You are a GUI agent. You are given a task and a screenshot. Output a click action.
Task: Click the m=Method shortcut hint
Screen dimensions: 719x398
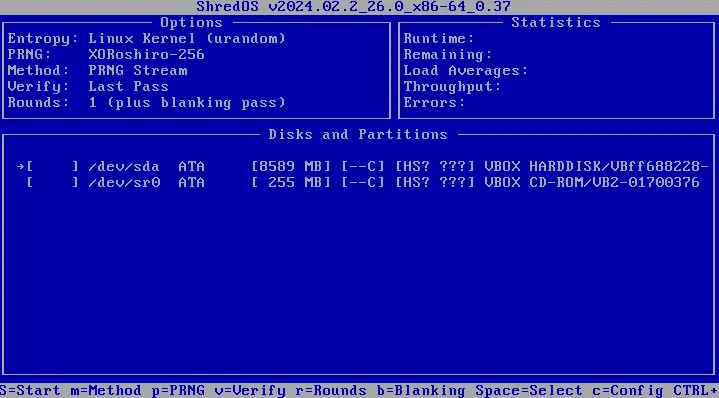point(105,391)
